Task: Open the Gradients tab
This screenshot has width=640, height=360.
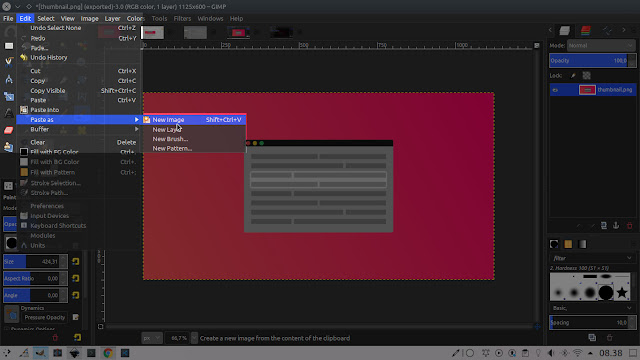Action: tap(582, 244)
